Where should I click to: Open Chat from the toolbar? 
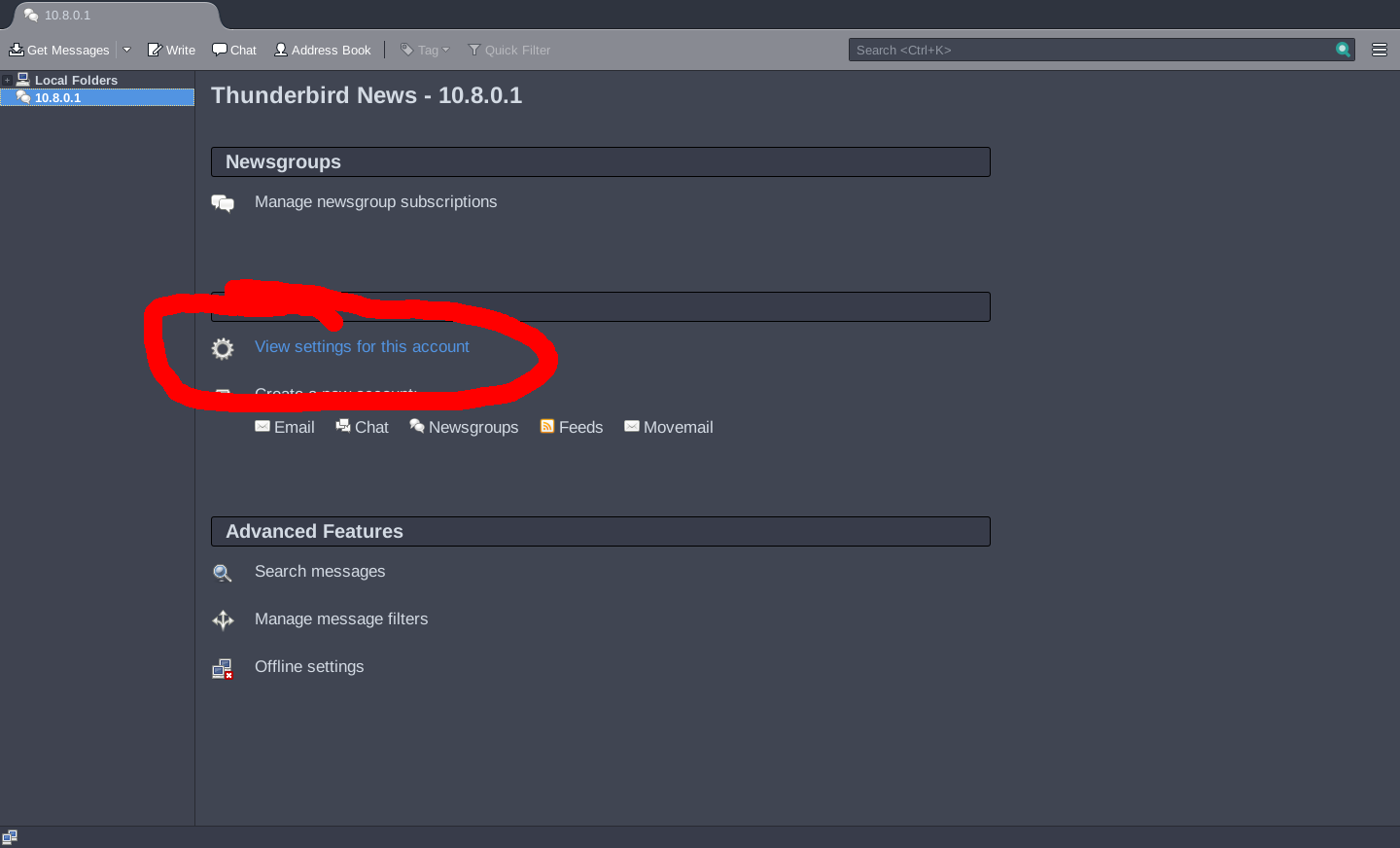click(234, 50)
